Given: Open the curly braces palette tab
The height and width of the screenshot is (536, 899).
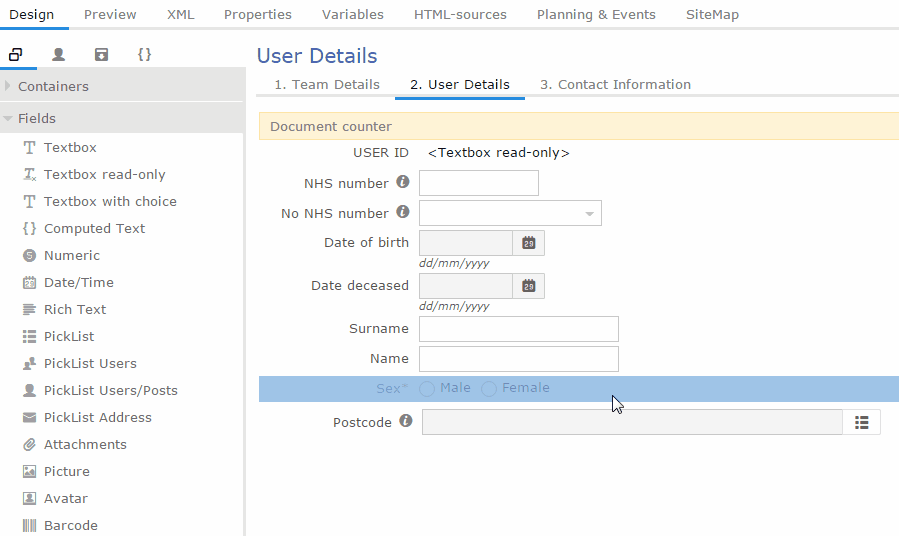Looking at the screenshot, I should coord(144,54).
